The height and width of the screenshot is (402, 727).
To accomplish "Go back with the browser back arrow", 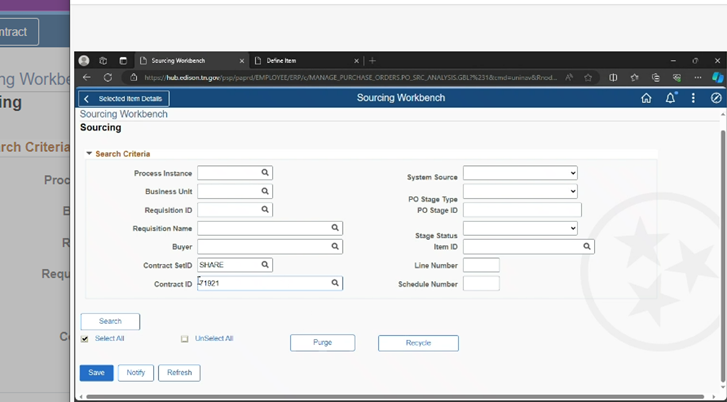I will coord(87,77).
